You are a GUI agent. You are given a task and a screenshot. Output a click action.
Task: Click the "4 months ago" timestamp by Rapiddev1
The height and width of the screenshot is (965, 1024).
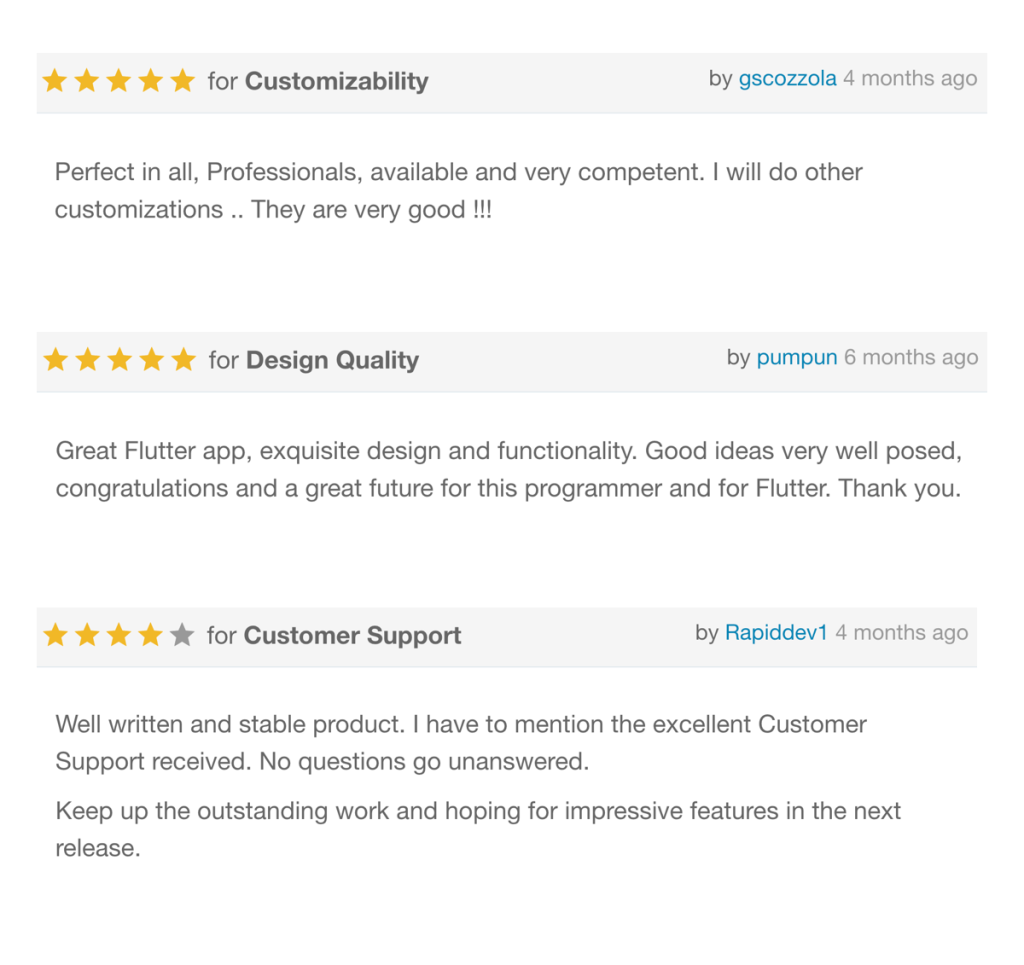pyautogui.click(x=901, y=632)
